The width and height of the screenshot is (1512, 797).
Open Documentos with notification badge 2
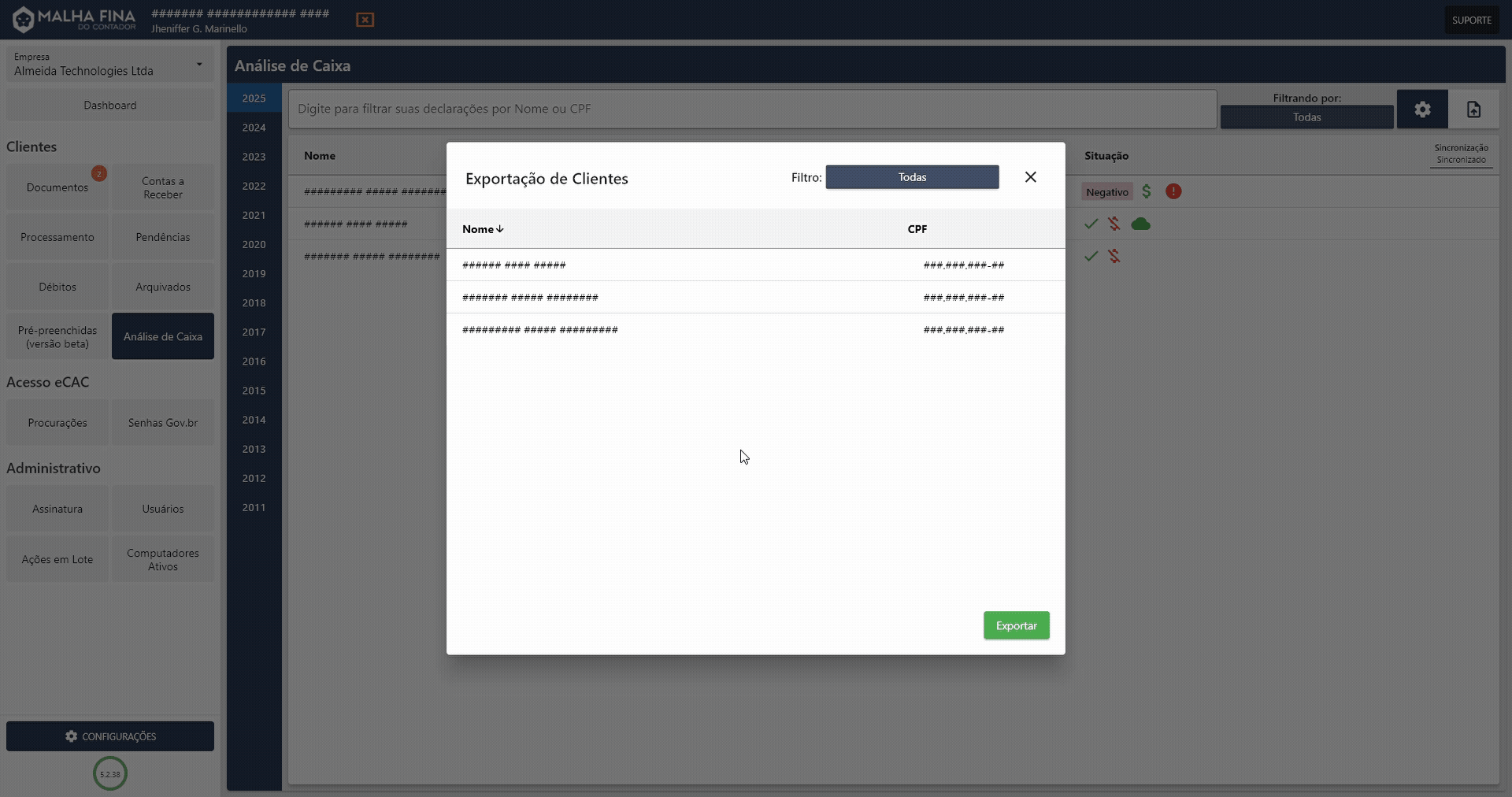(x=57, y=187)
